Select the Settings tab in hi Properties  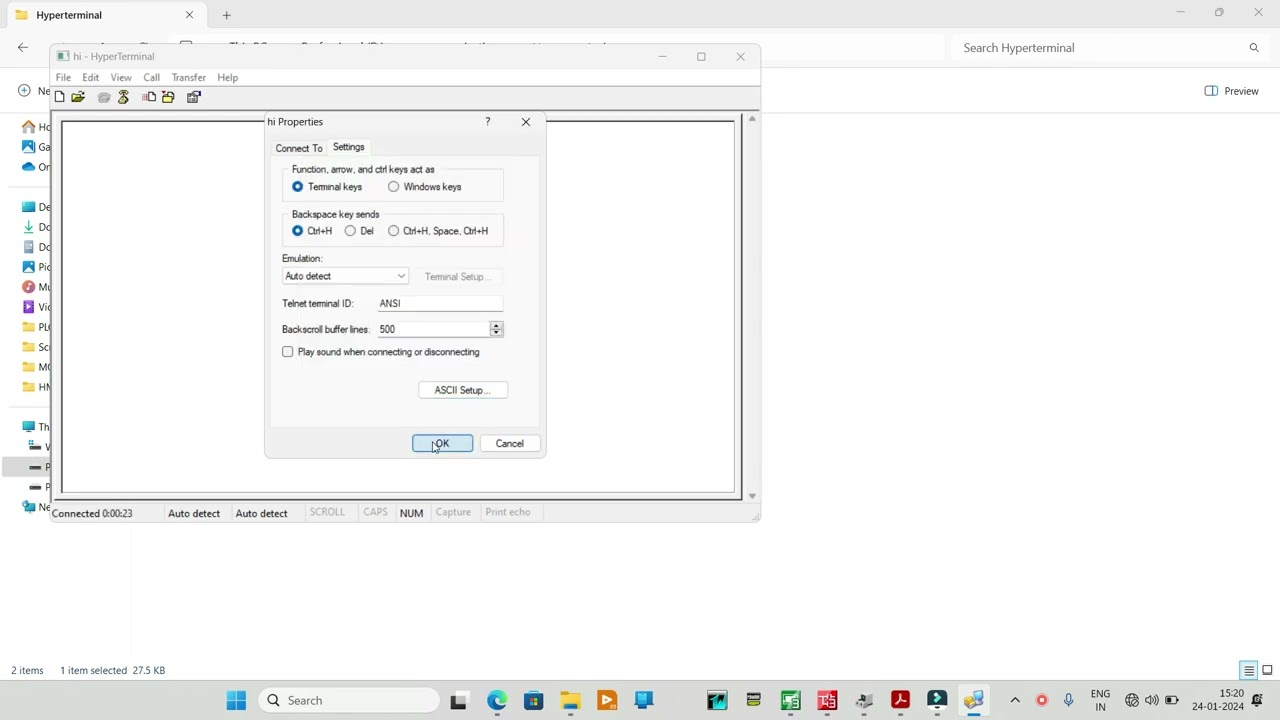click(x=349, y=147)
